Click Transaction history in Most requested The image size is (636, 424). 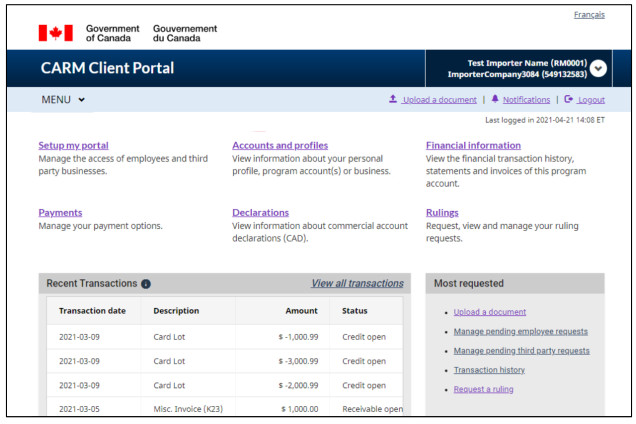coord(489,370)
